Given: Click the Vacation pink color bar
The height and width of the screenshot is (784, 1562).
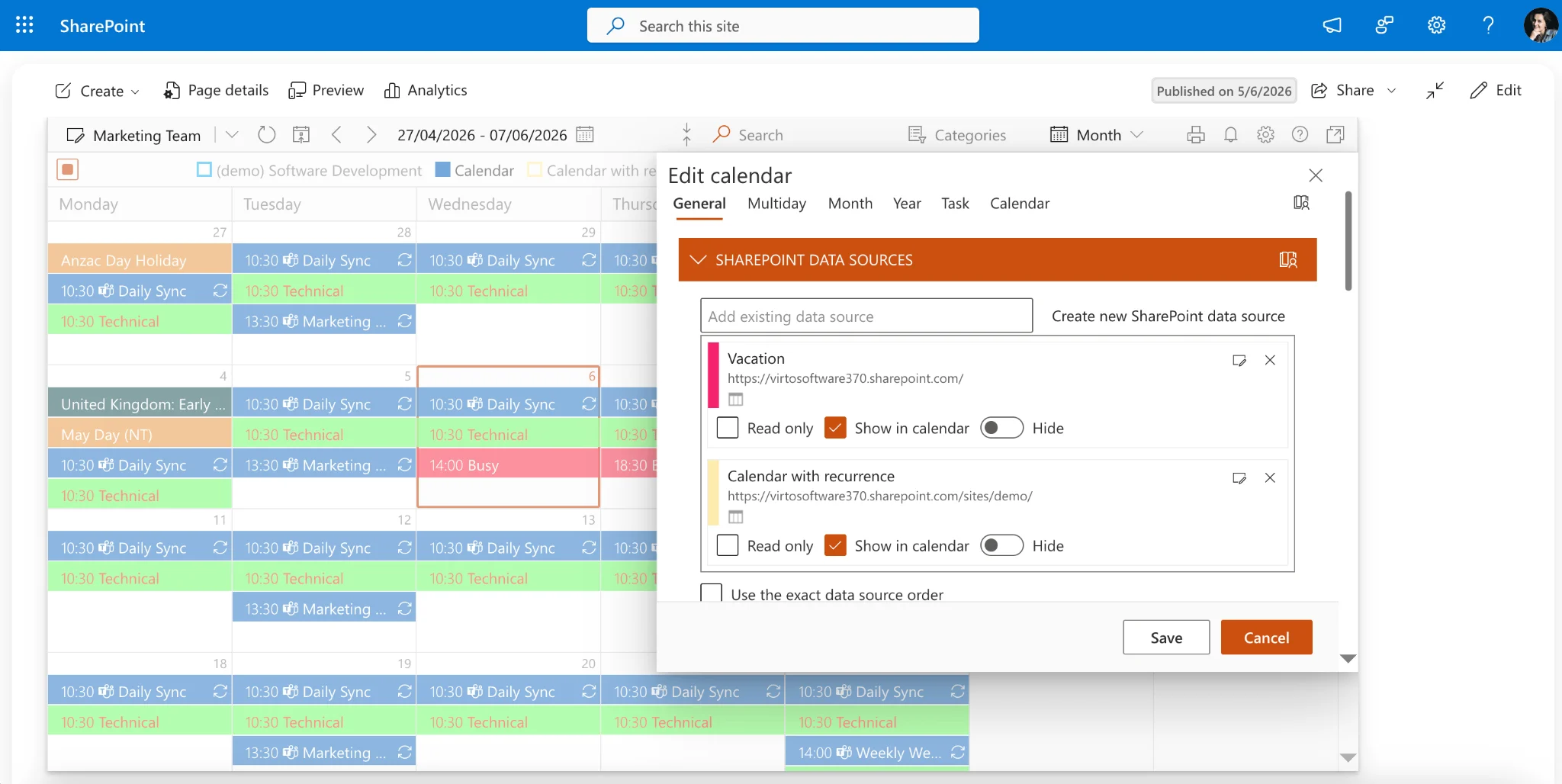Looking at the screenshot, I should (714, 375).
